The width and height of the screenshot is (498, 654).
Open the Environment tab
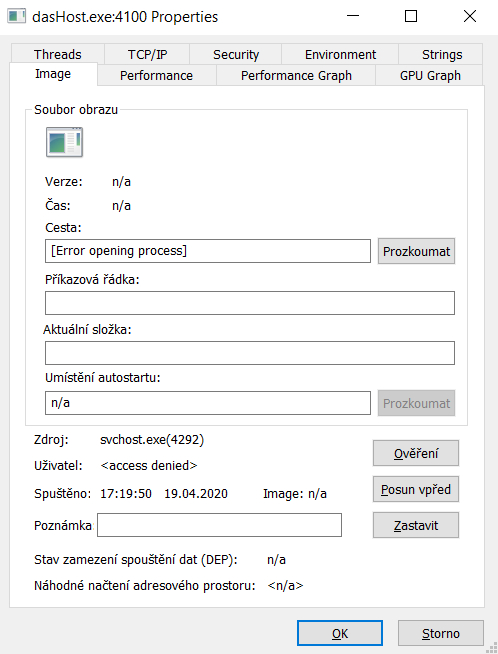click(340, 54)
